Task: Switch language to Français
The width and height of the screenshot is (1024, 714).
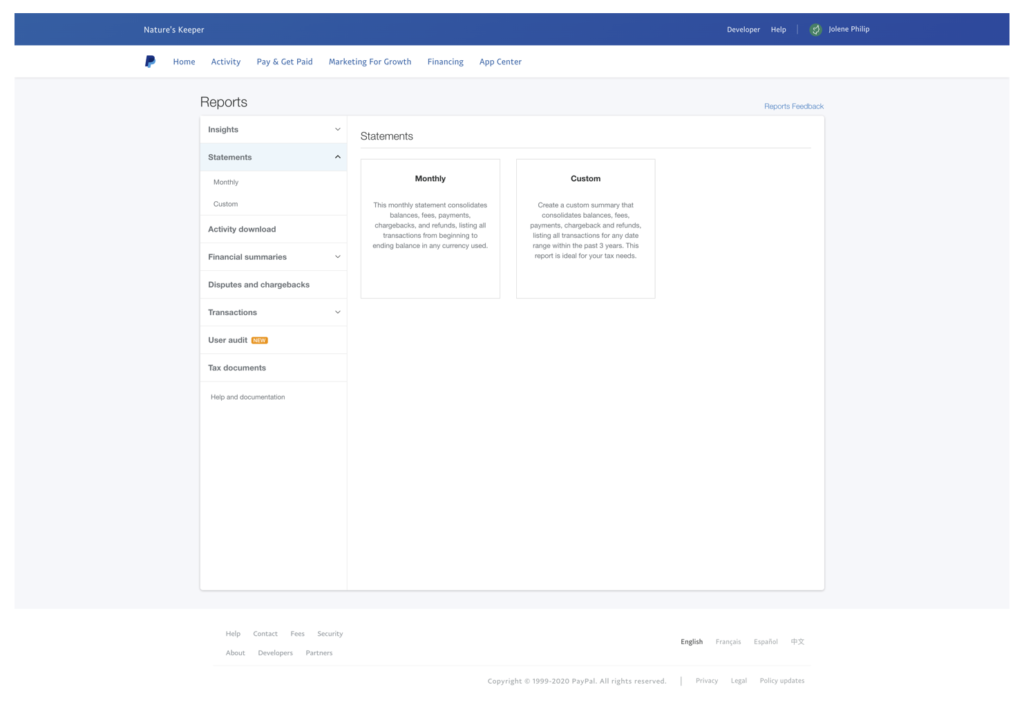Action: coord(728,641)
